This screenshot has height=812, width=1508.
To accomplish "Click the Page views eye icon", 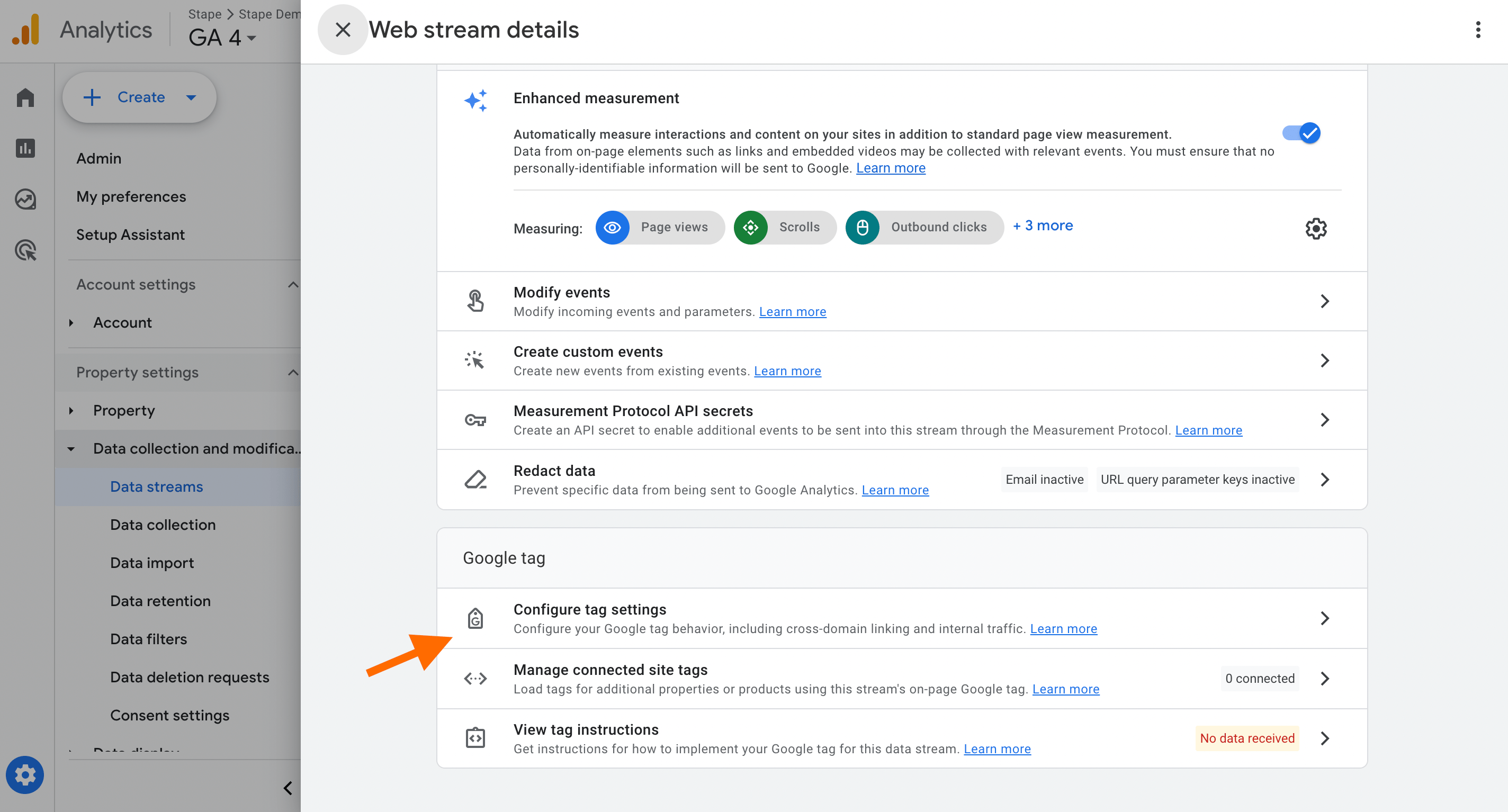I will [612, 227].
